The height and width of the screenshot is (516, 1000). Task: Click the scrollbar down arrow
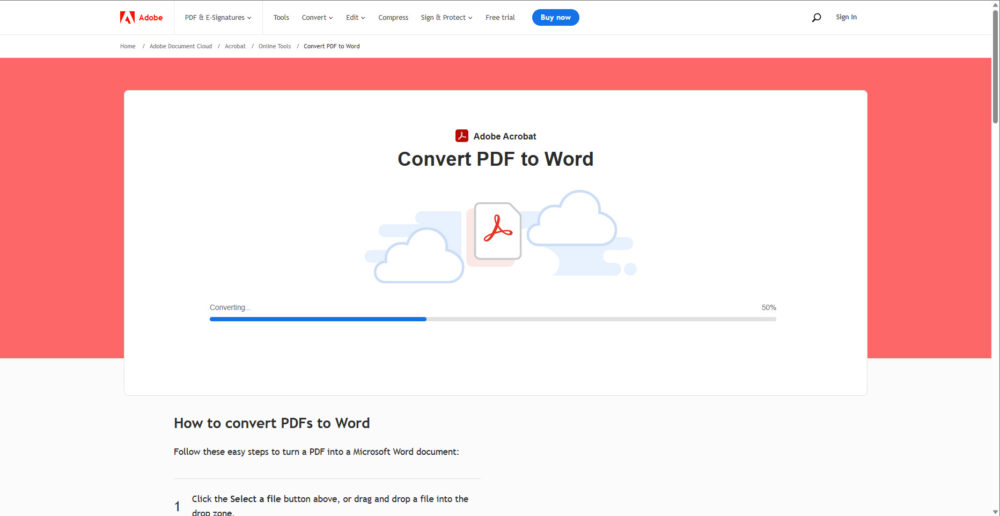pos(995,511)
